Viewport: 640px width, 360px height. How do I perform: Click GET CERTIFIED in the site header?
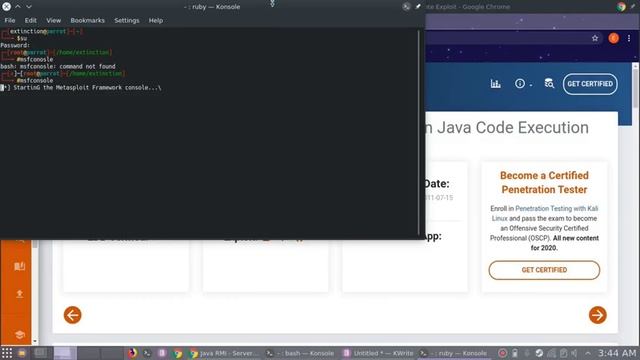[x=590, y=84]
